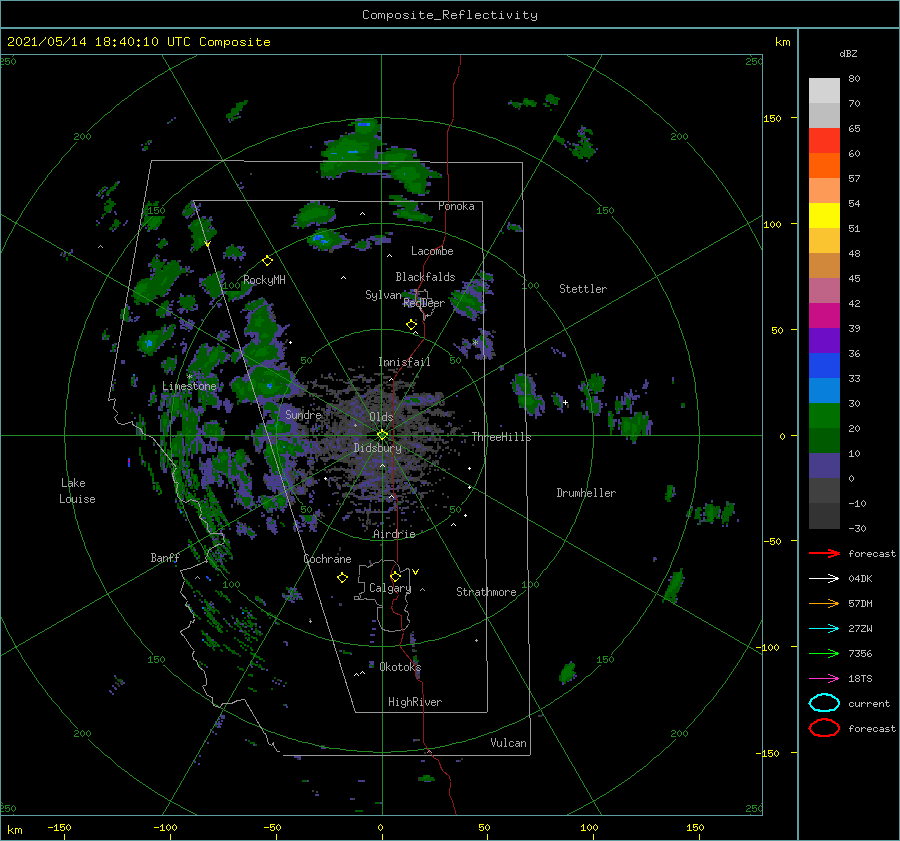
Task: Click the HighRiver town label
Action: click(415, 702)
